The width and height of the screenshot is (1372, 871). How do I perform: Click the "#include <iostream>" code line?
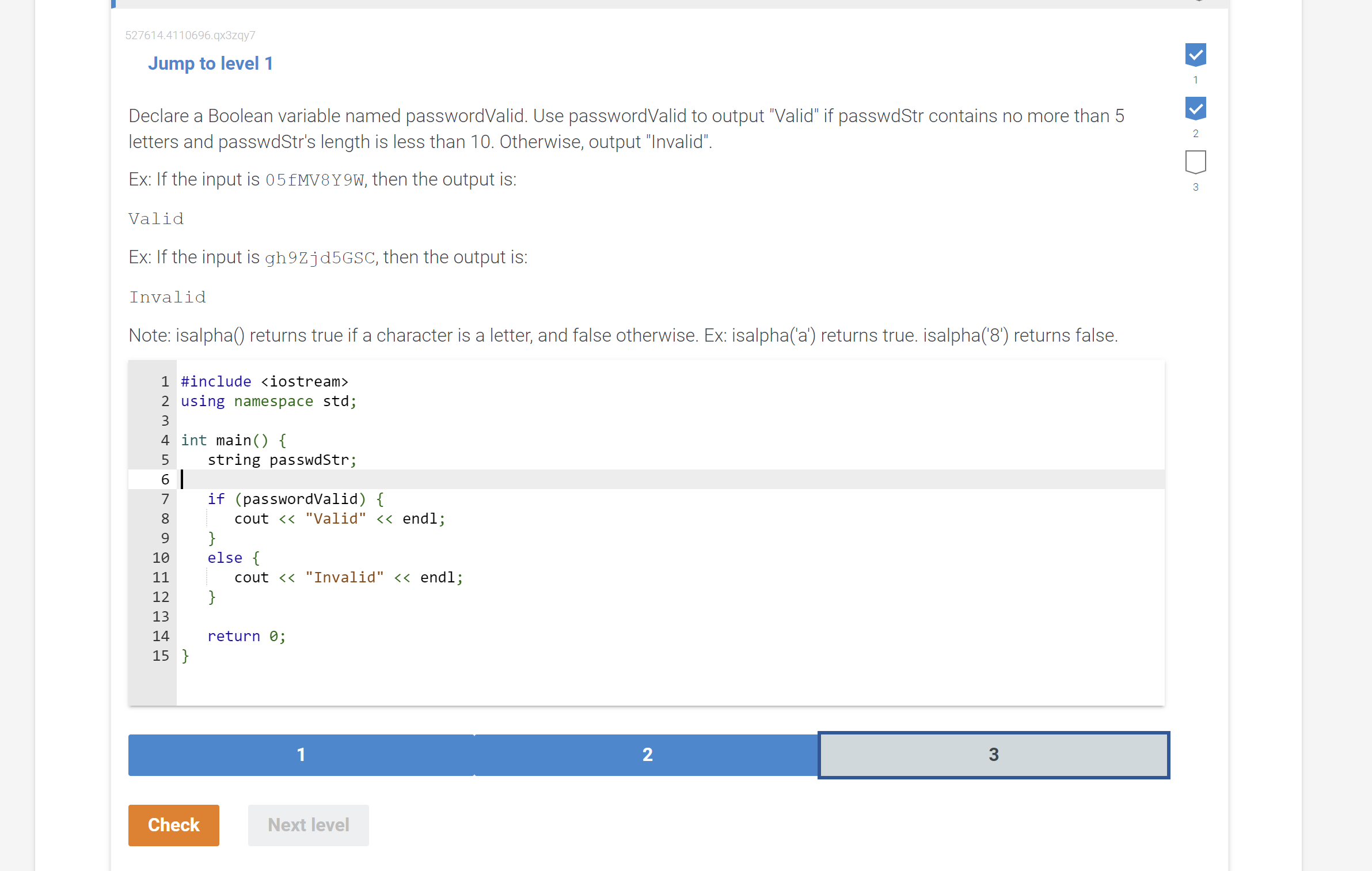264,381
